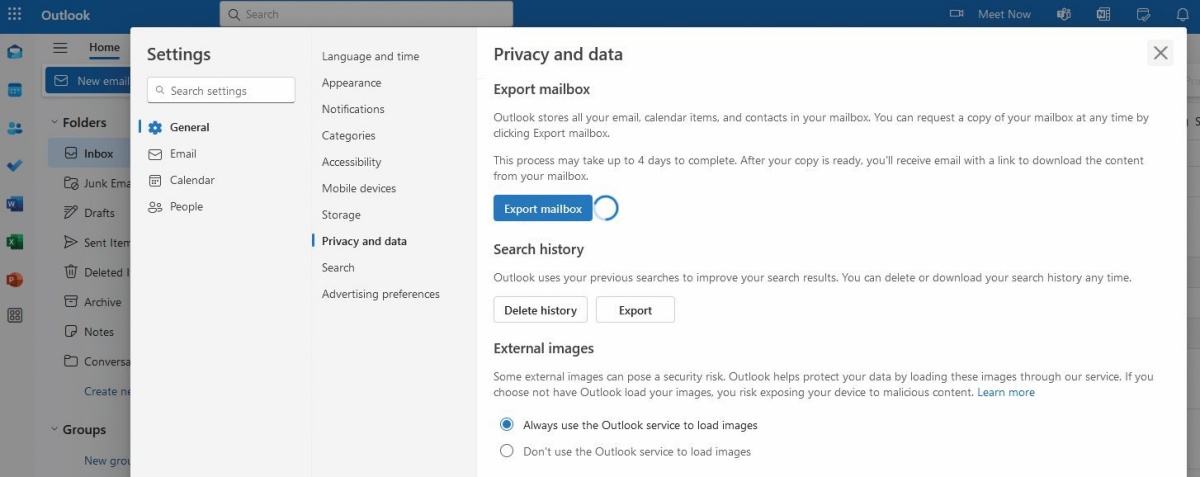Open Notifications settings

pyautogui.click(x=353, y=109)
